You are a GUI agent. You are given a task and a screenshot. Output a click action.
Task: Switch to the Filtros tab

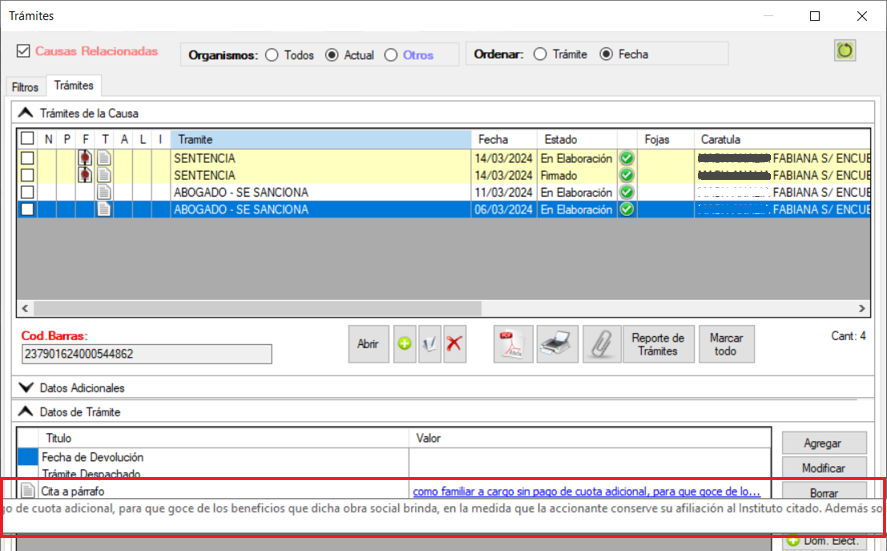pyautogui.click(x=25, y=87)
